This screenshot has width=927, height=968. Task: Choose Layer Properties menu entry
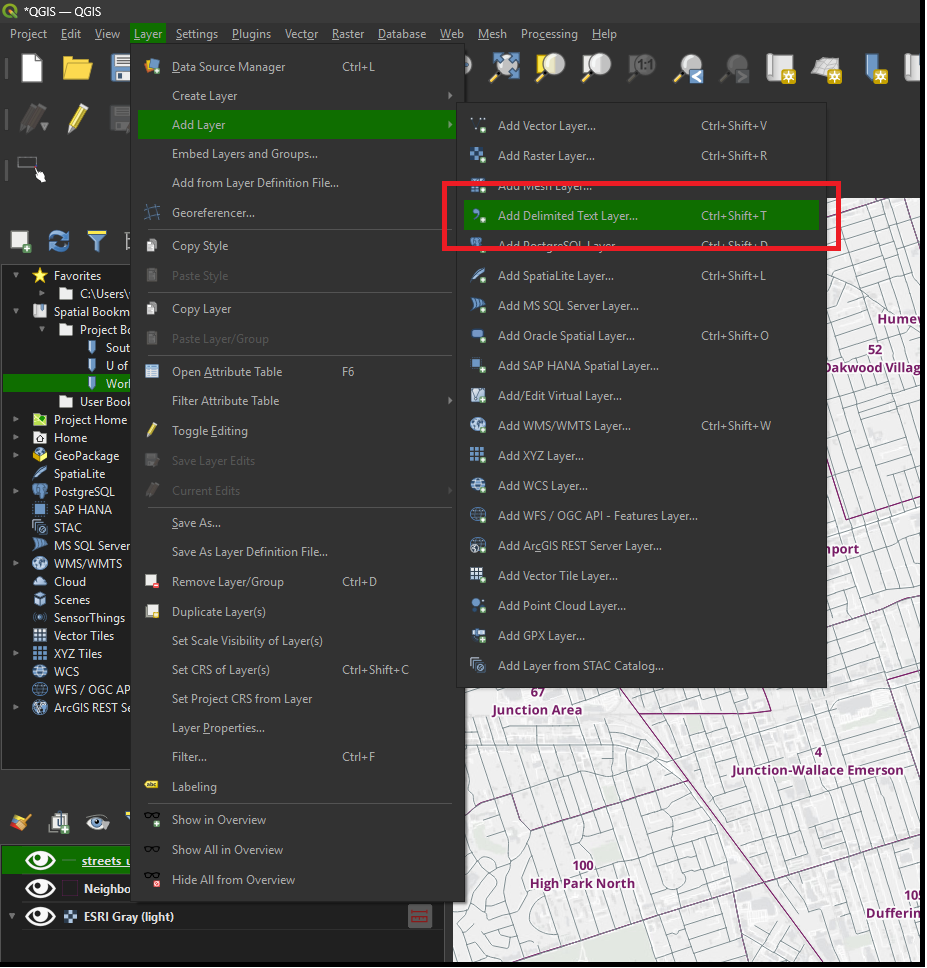296,728
